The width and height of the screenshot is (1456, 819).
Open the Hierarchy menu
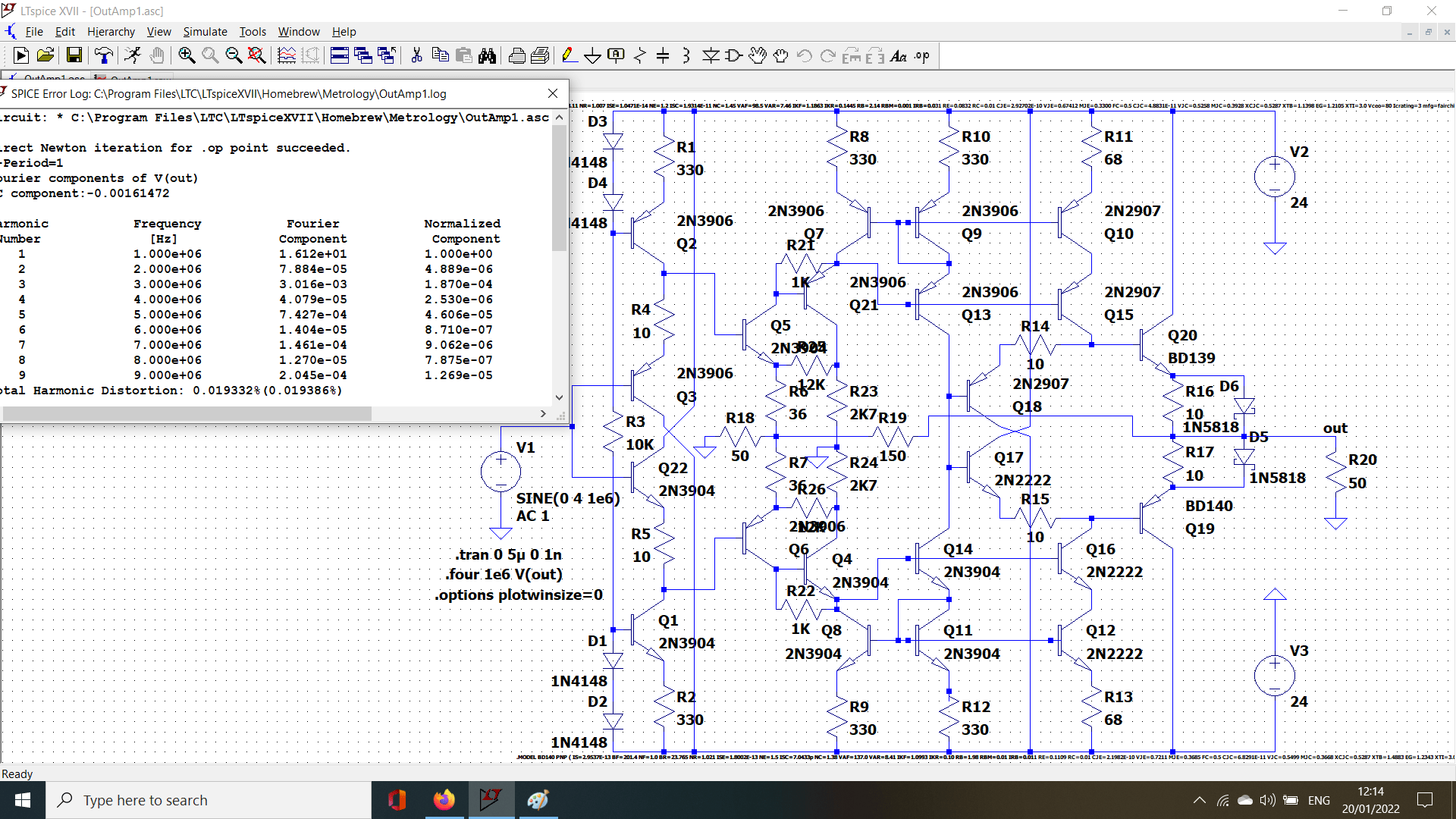pos(111,31)
